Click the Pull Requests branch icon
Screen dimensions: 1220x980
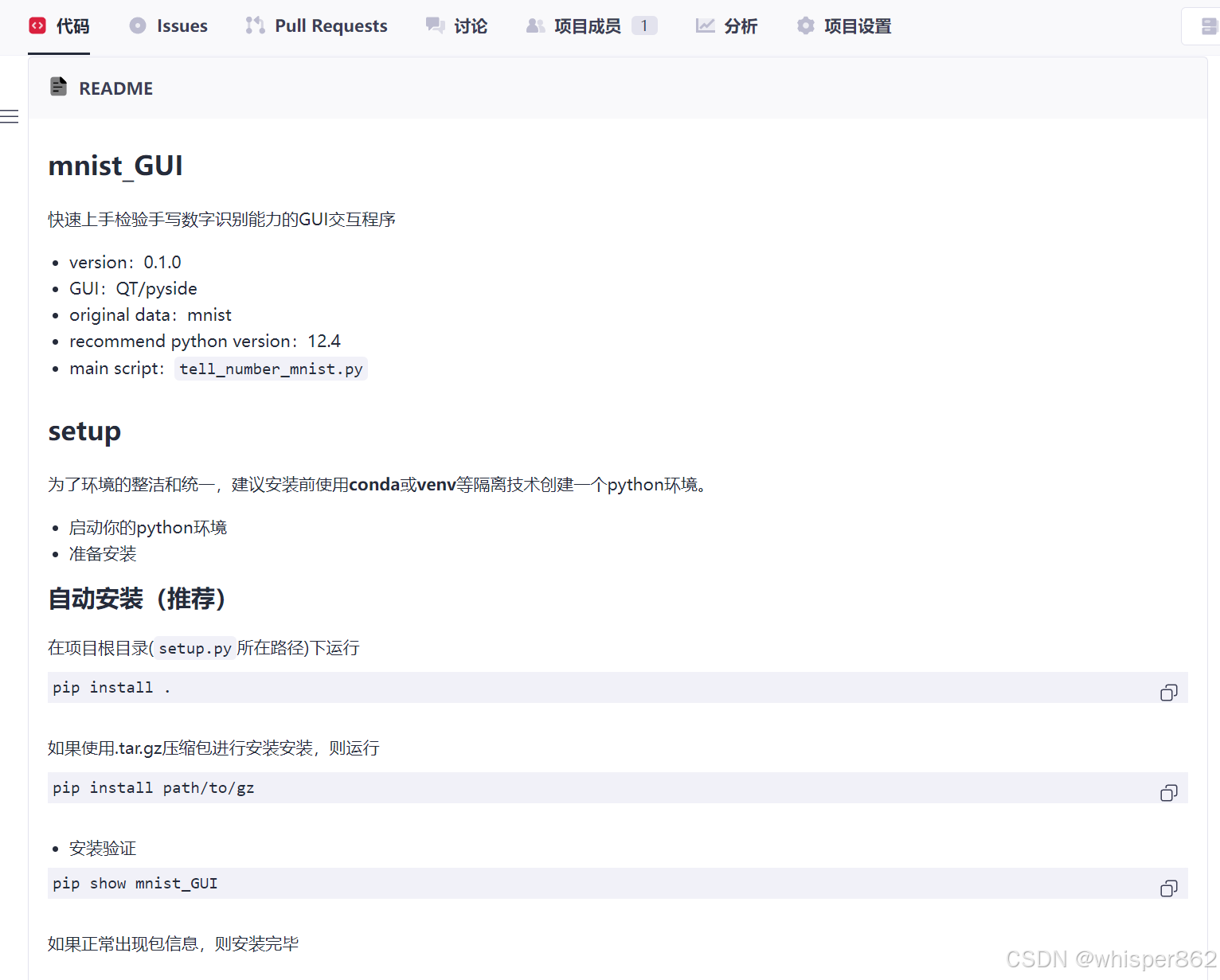pos(255,25)
